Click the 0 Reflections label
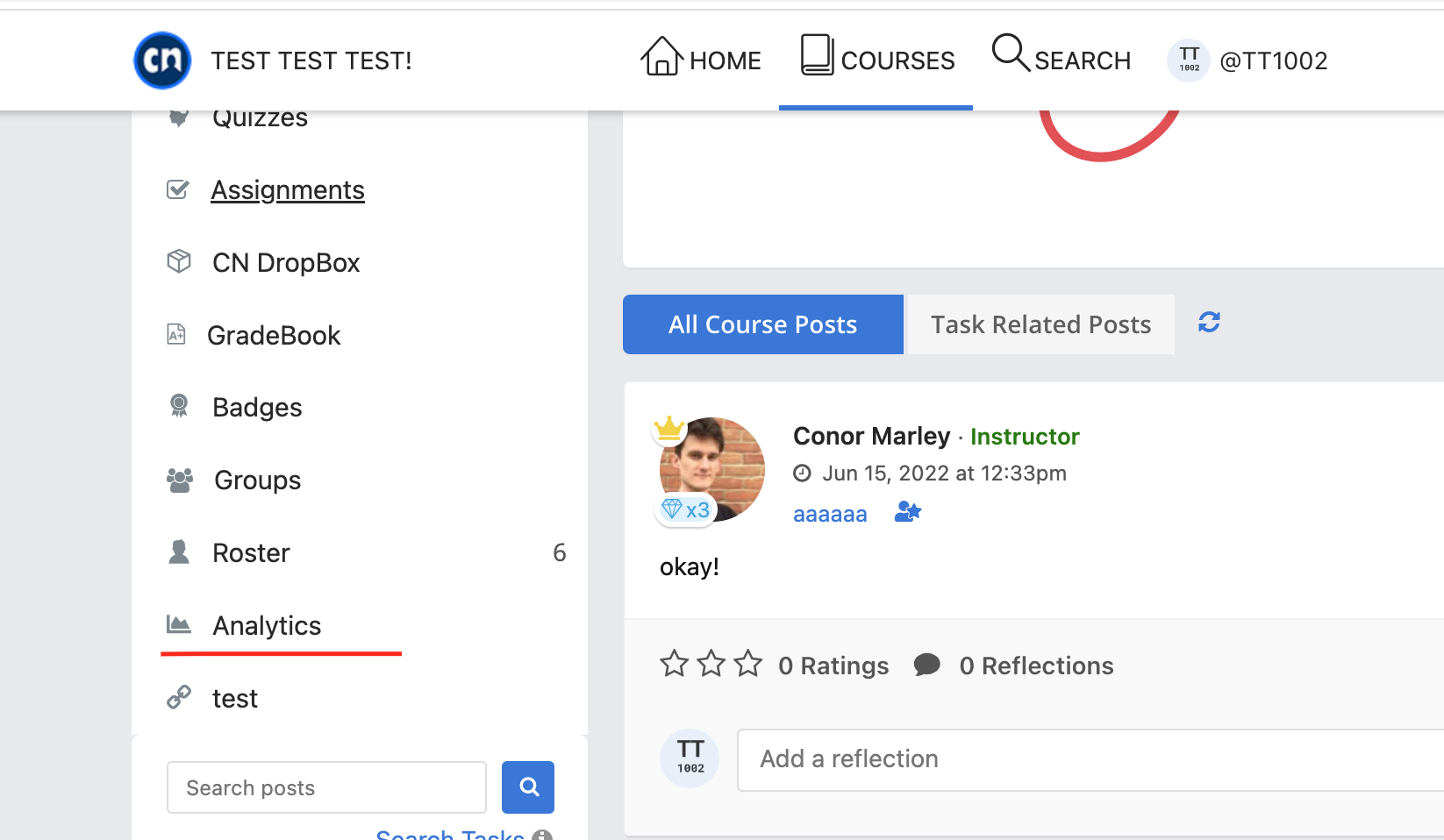1444x840 pixels. click(1036, 666)
